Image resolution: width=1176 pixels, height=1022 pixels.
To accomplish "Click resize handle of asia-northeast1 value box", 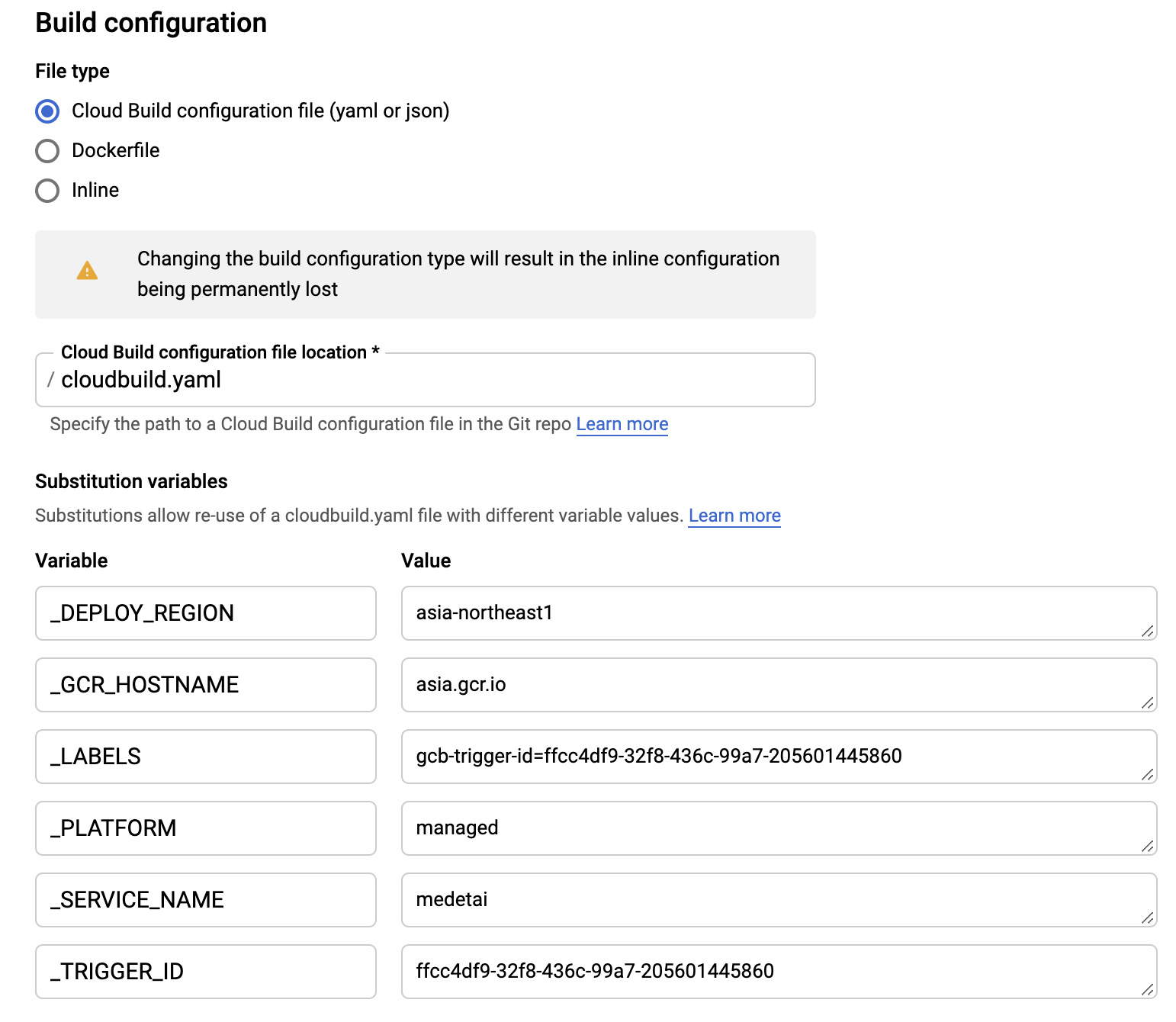I will 1148,631.
